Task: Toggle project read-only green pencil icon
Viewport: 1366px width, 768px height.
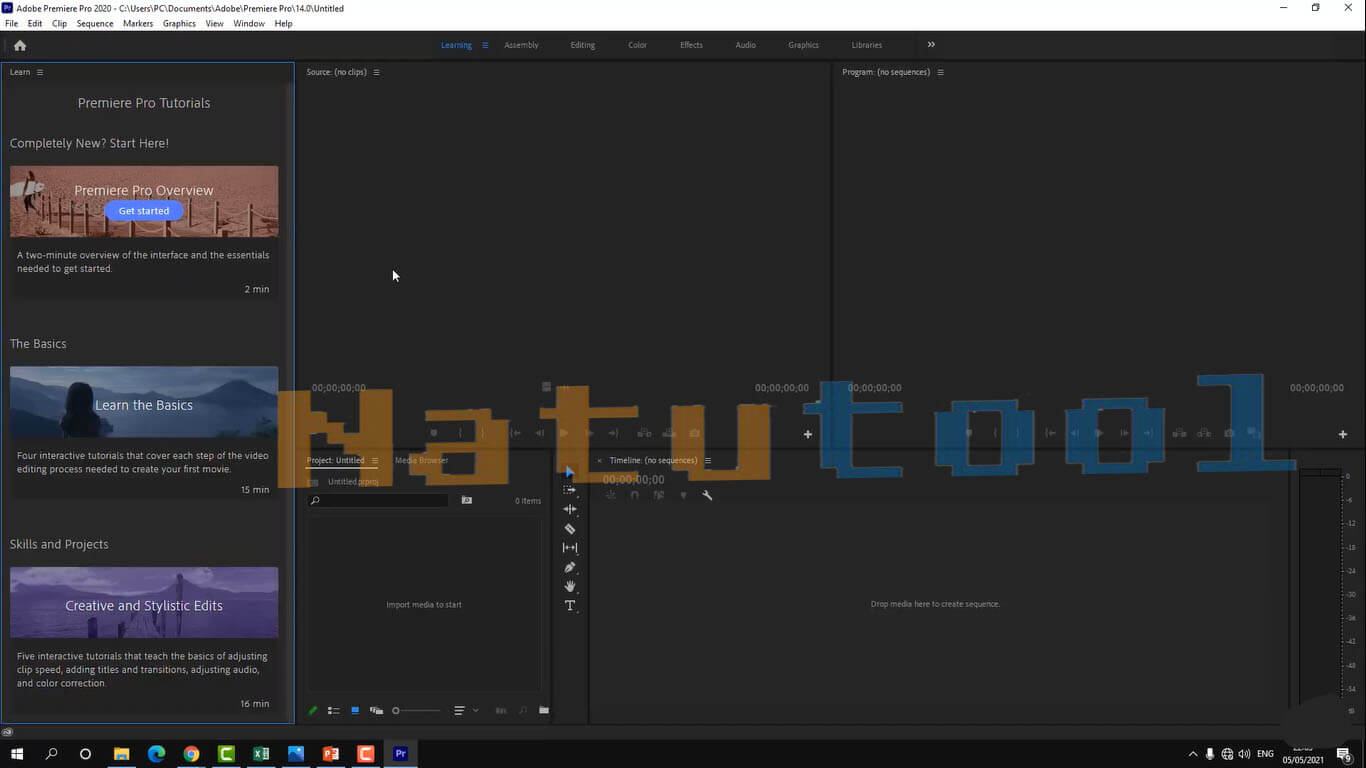Action: (313, 711)
